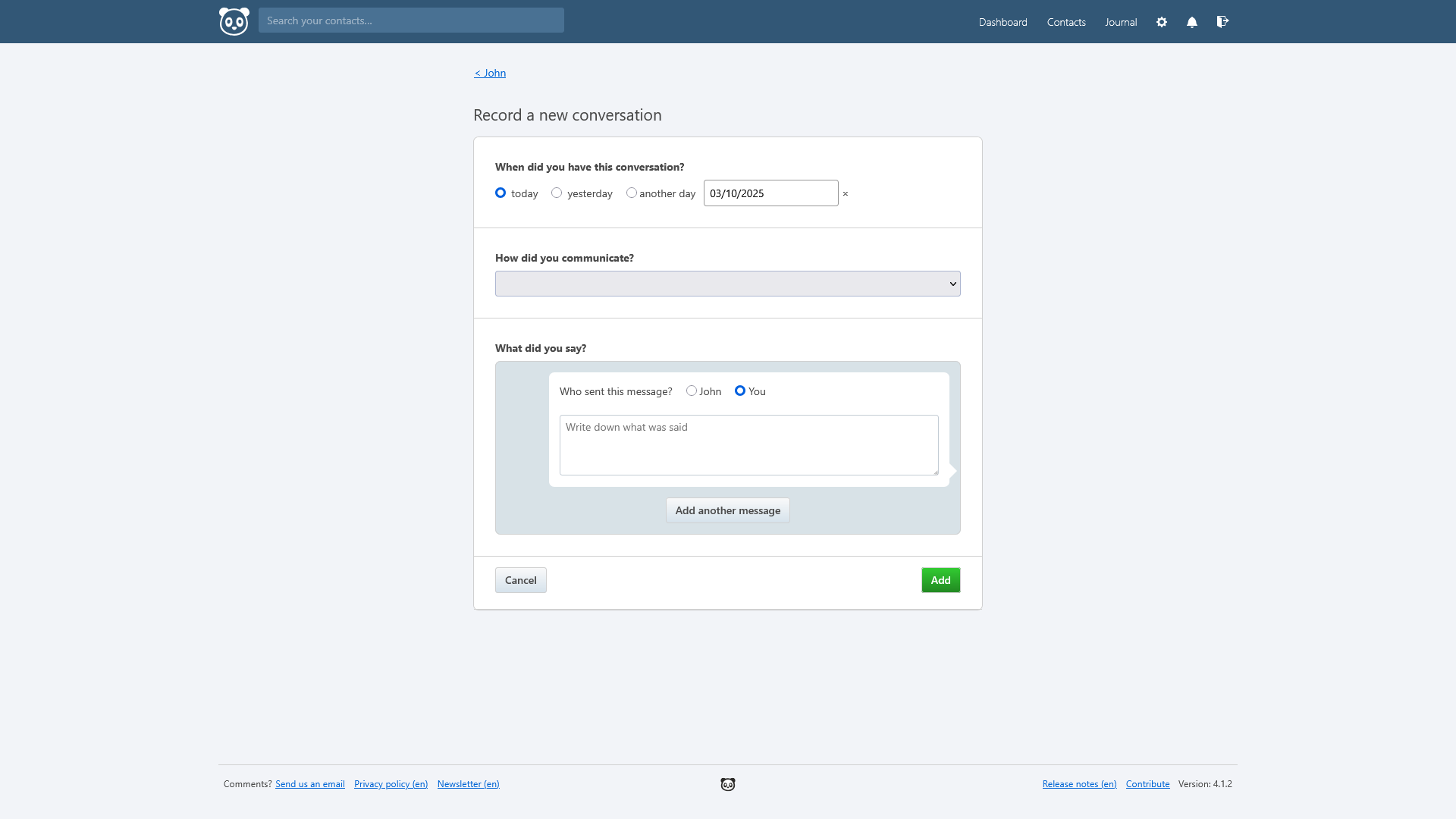Click the green Add button
Image resolution: width=1456 pixels, height=819 pixels.
coord(940,580)
